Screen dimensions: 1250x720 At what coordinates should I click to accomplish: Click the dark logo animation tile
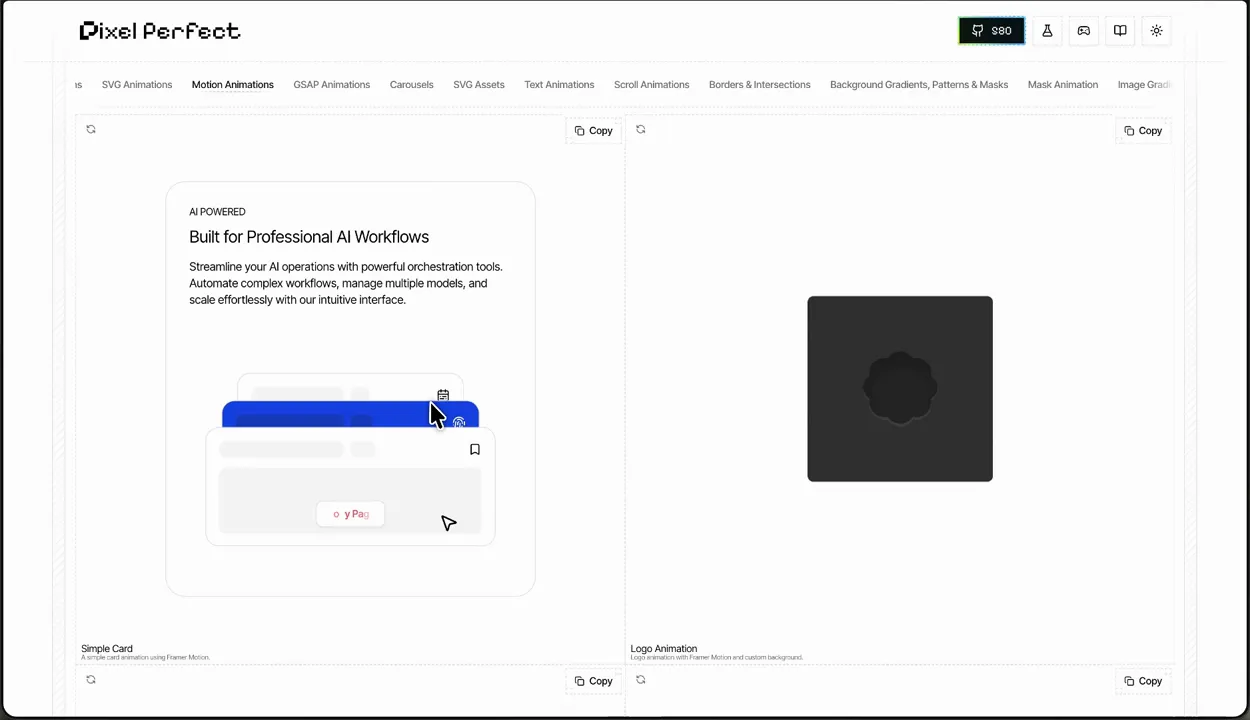[900, 388]
